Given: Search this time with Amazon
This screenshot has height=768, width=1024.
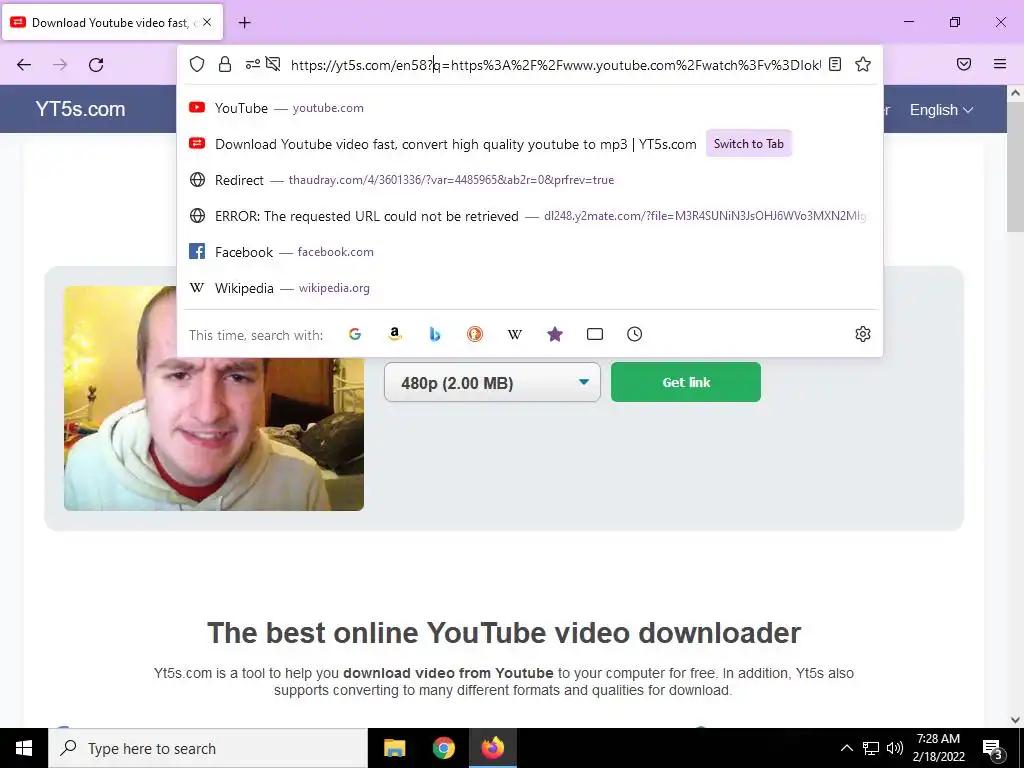Looking at the screenshot, I should click(394, 334).
